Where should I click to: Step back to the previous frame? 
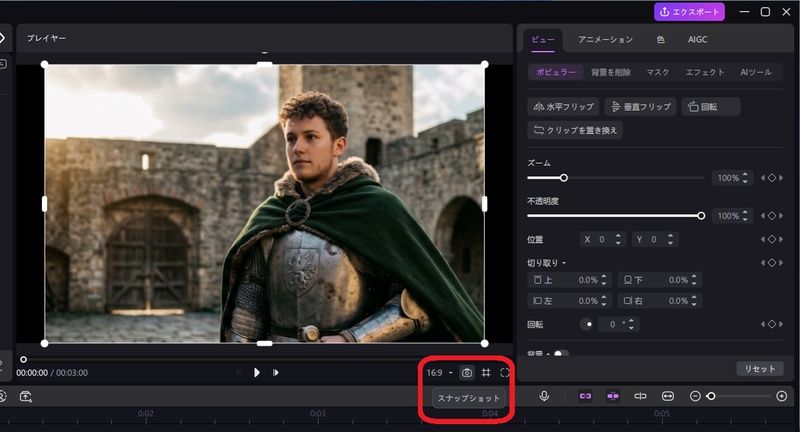click(238, 373)
